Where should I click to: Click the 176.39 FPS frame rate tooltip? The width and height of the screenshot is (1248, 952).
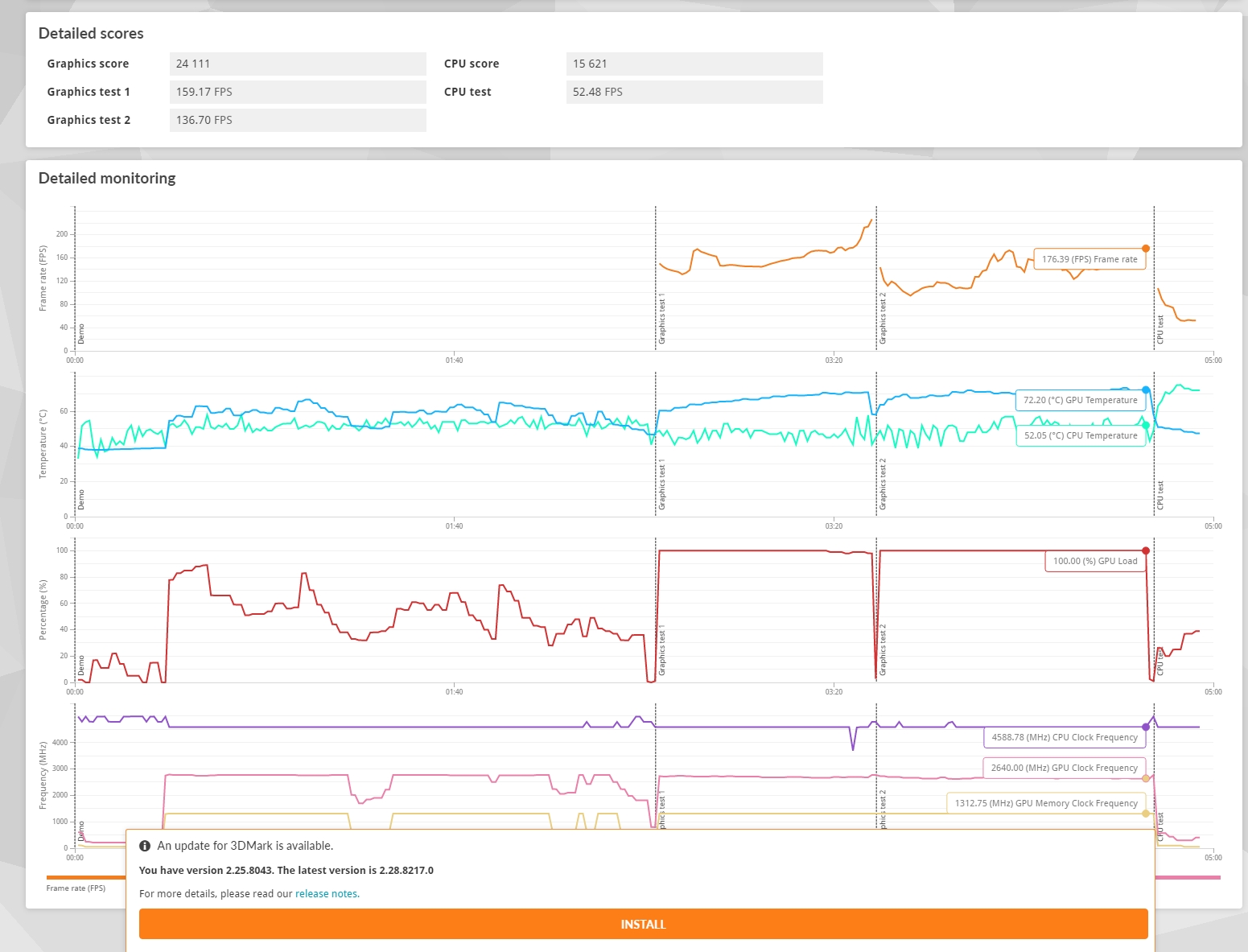1089,259
